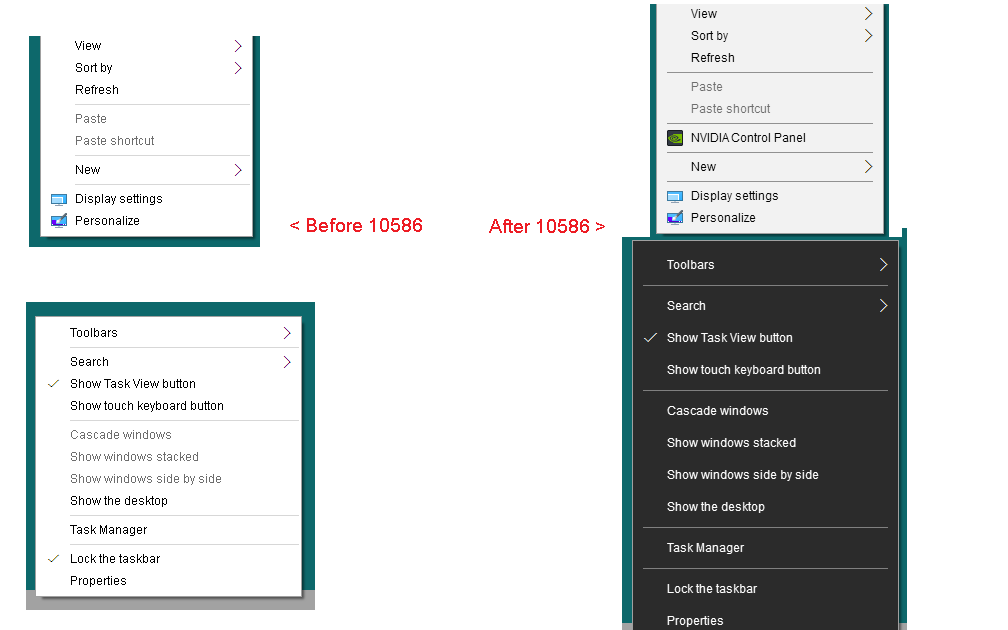Open Properties in dark taskbar menu

(695, 620)
